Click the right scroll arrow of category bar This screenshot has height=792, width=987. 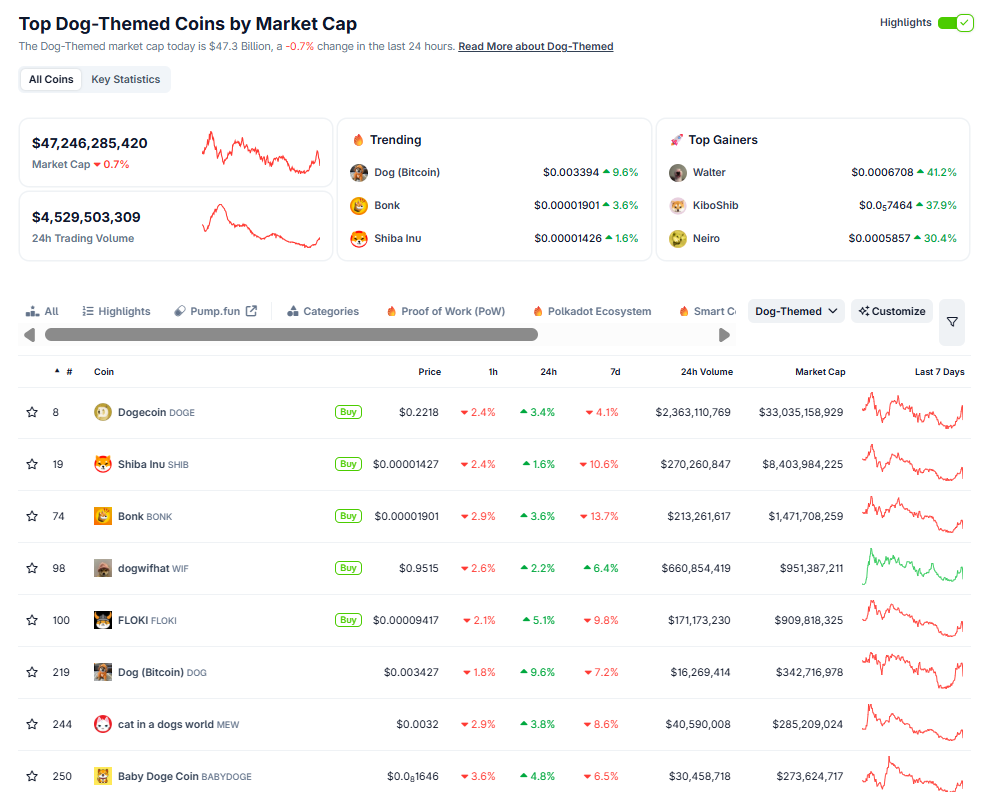(x=724, y=335)
